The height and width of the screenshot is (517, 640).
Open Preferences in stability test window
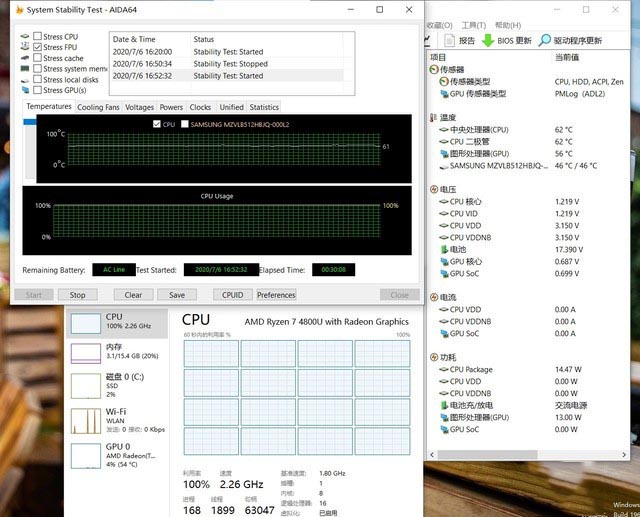point(276,295)
